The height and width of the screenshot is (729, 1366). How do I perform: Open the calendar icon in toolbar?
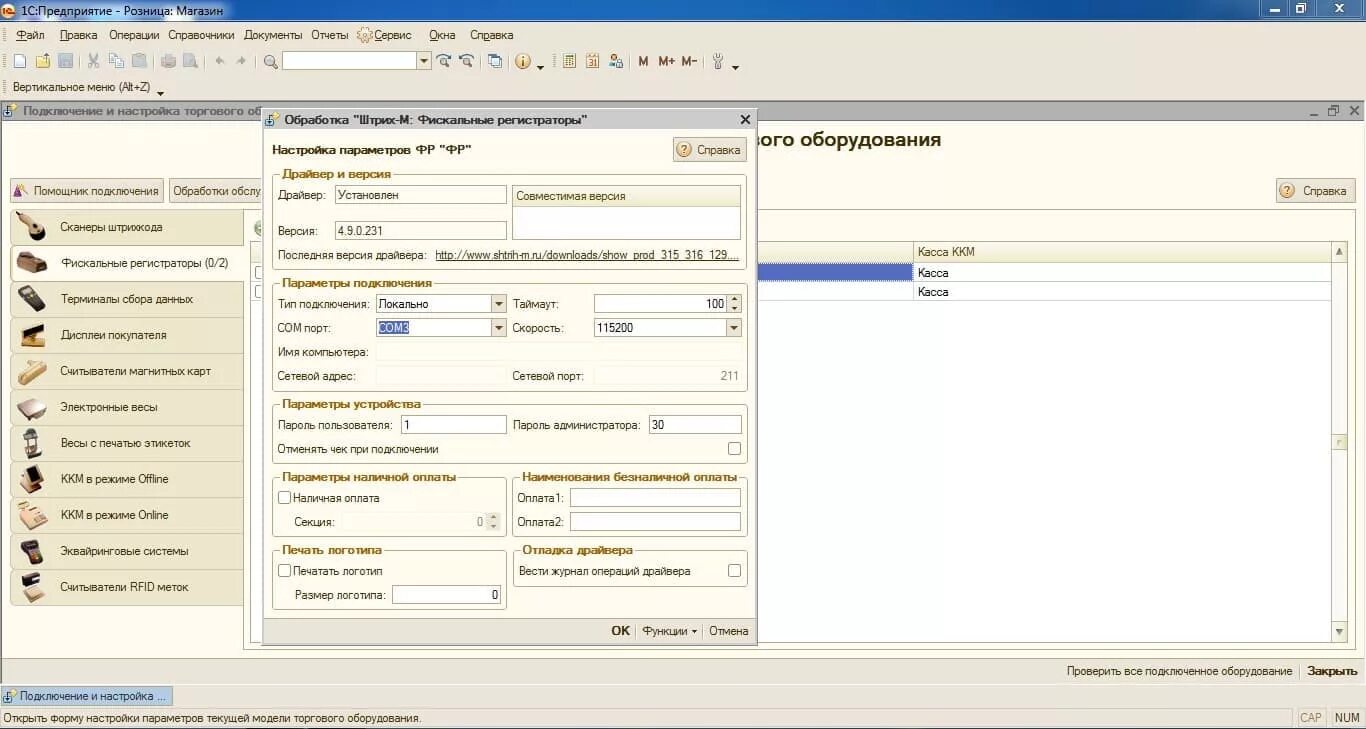tap(592, 61)
